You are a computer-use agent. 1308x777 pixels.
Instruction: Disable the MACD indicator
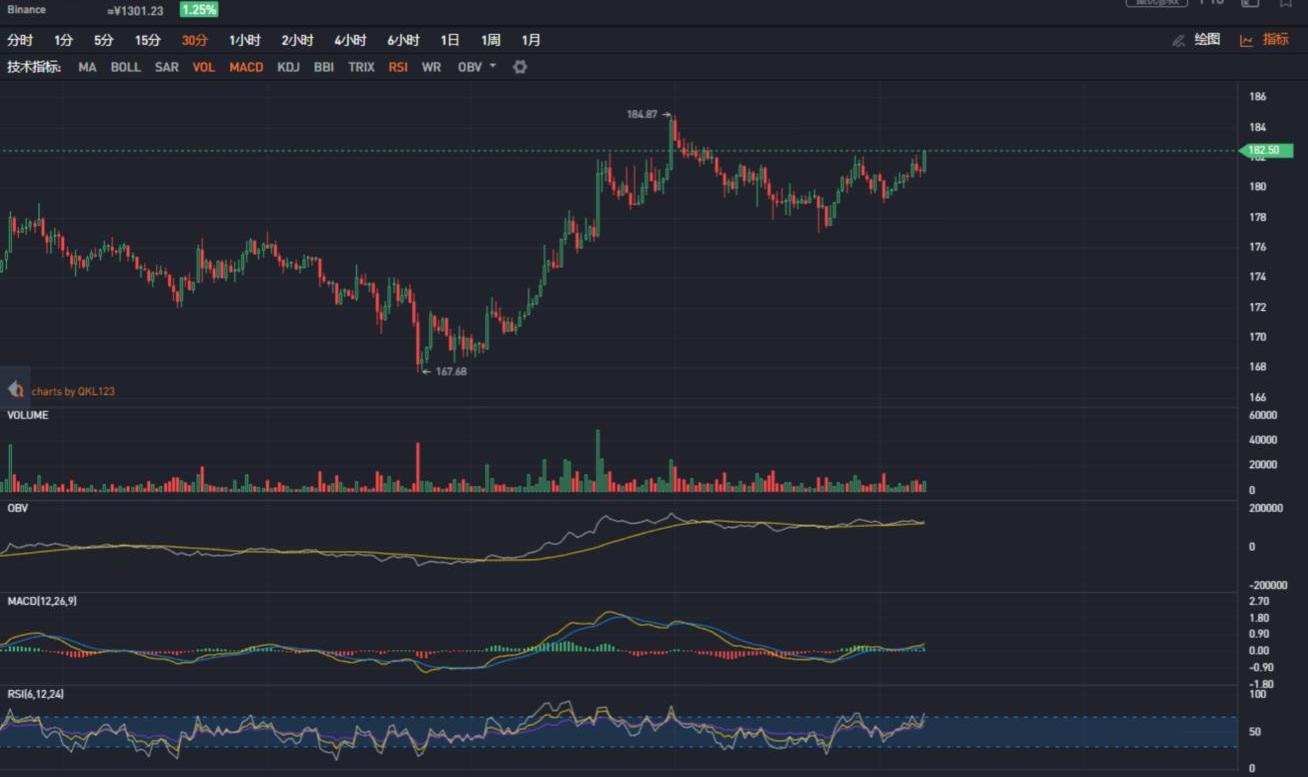click(246, 67)
